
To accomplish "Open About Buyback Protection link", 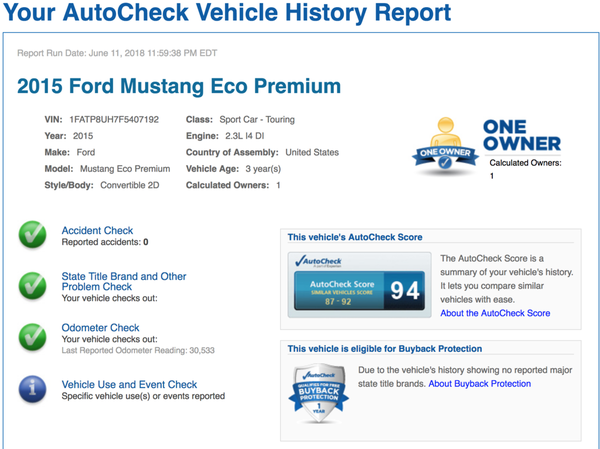I will coord(479,384).
